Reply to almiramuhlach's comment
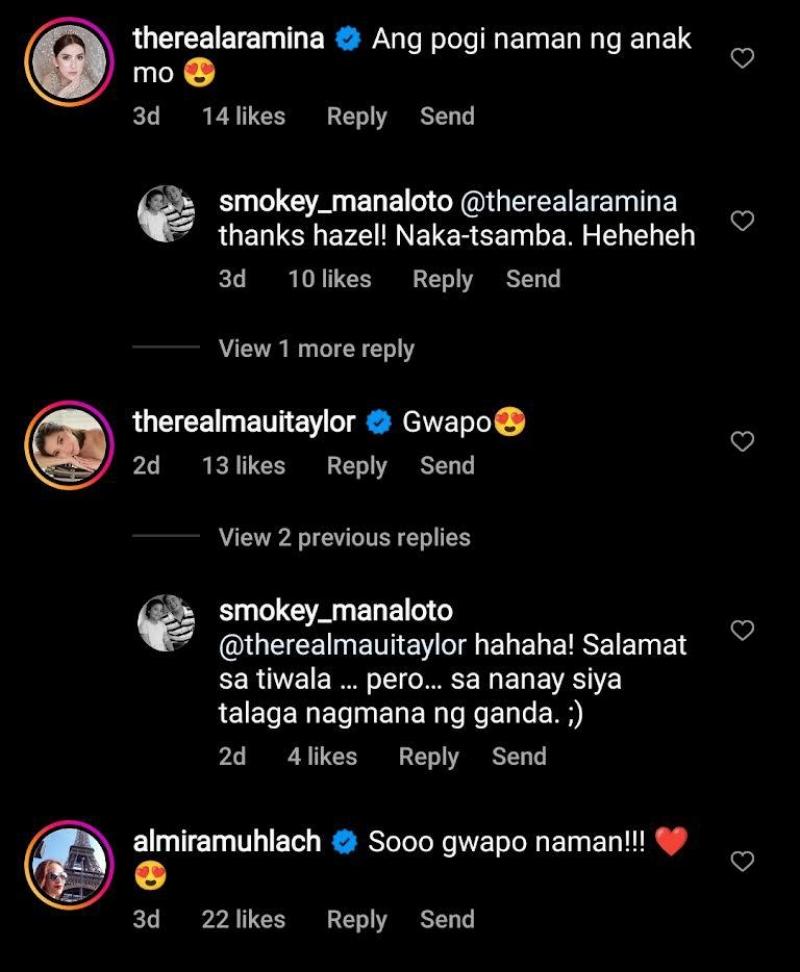 356,920
